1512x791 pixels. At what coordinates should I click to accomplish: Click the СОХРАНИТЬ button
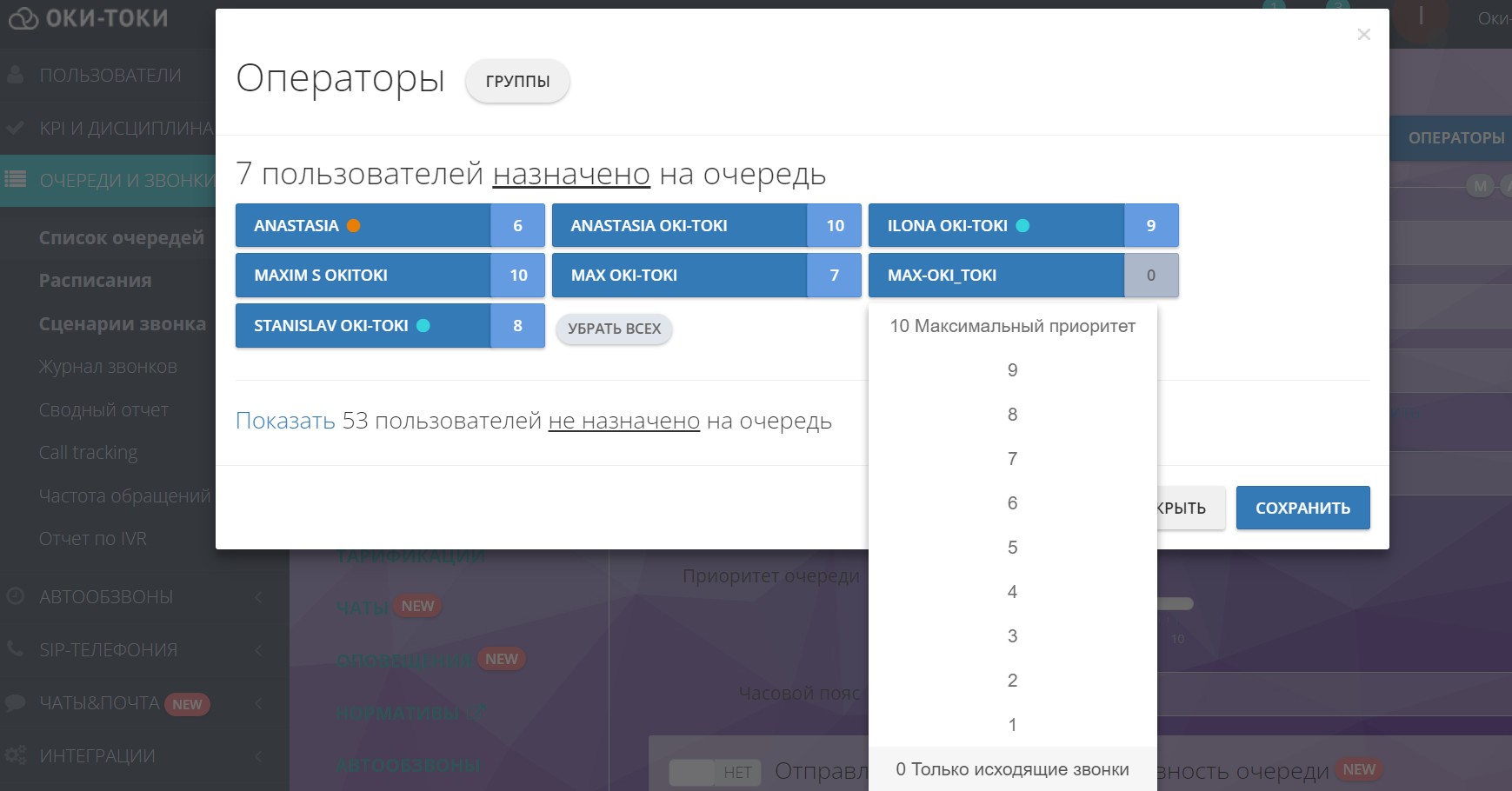(x=1302, y=508)
